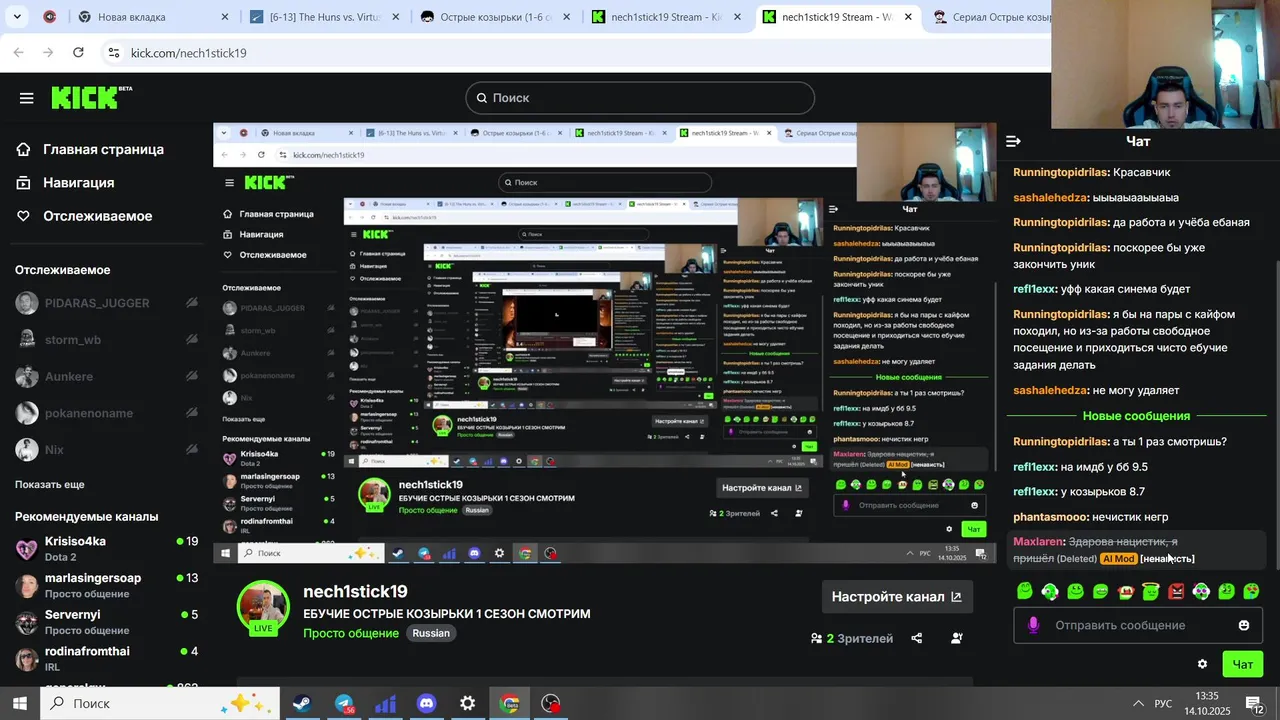This screenshot has width=1280, height=720.
Task: Insert the first smiling green blob emote
Action: click(1025, 591)
